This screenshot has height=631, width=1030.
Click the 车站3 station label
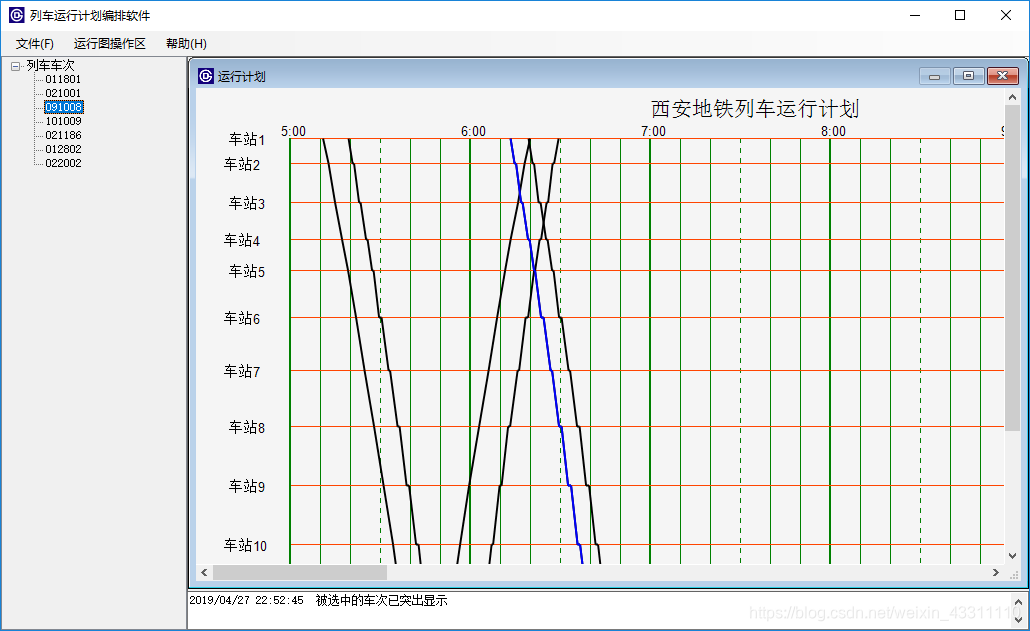pos(246,203)
